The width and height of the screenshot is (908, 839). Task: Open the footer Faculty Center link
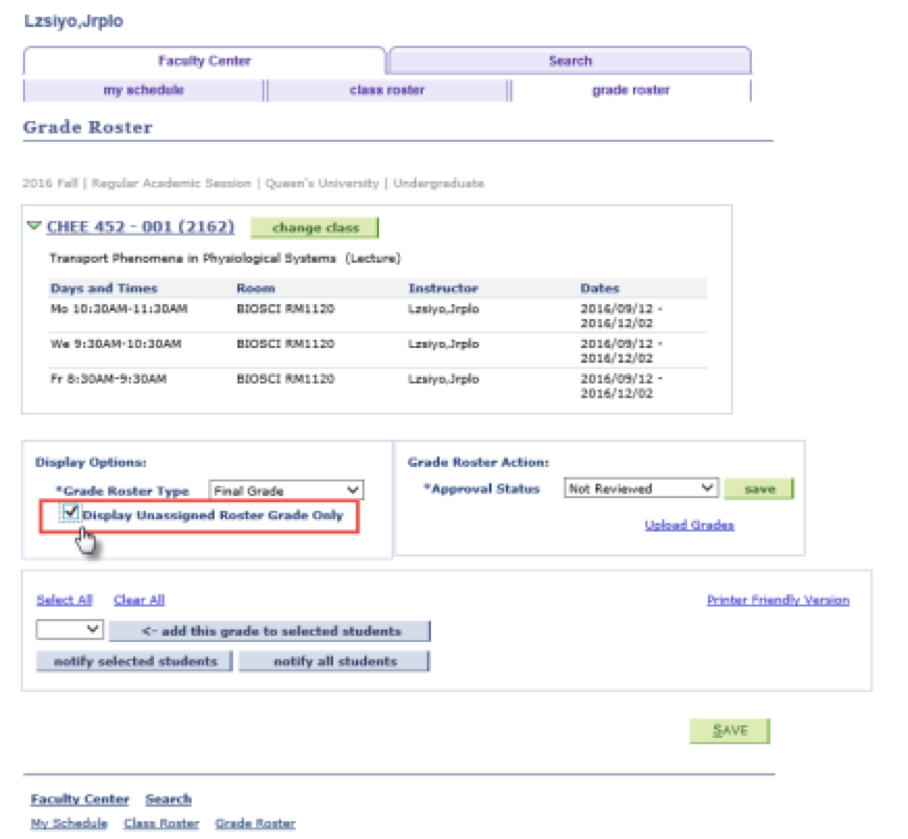pos(80,799)
